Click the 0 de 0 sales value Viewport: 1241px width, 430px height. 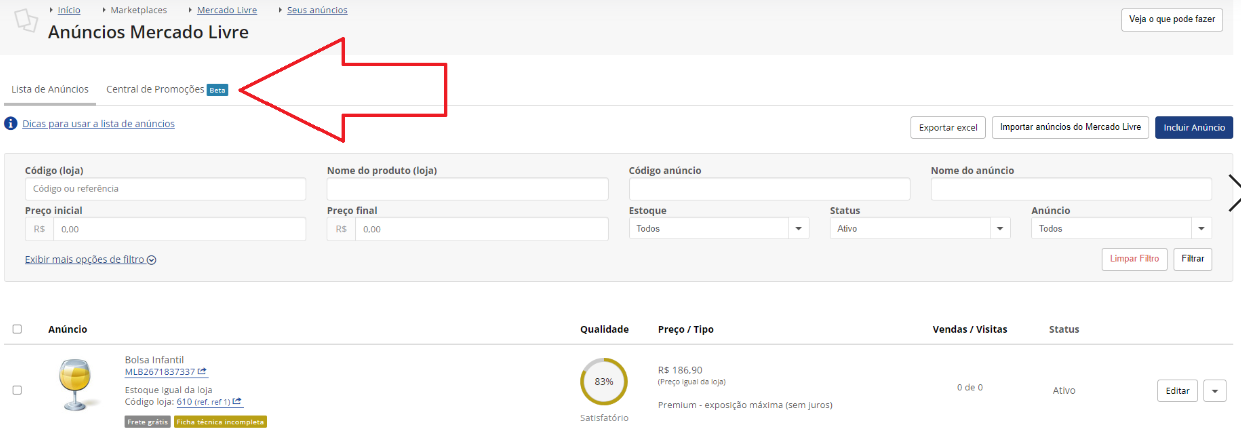(x=970, y=387)
